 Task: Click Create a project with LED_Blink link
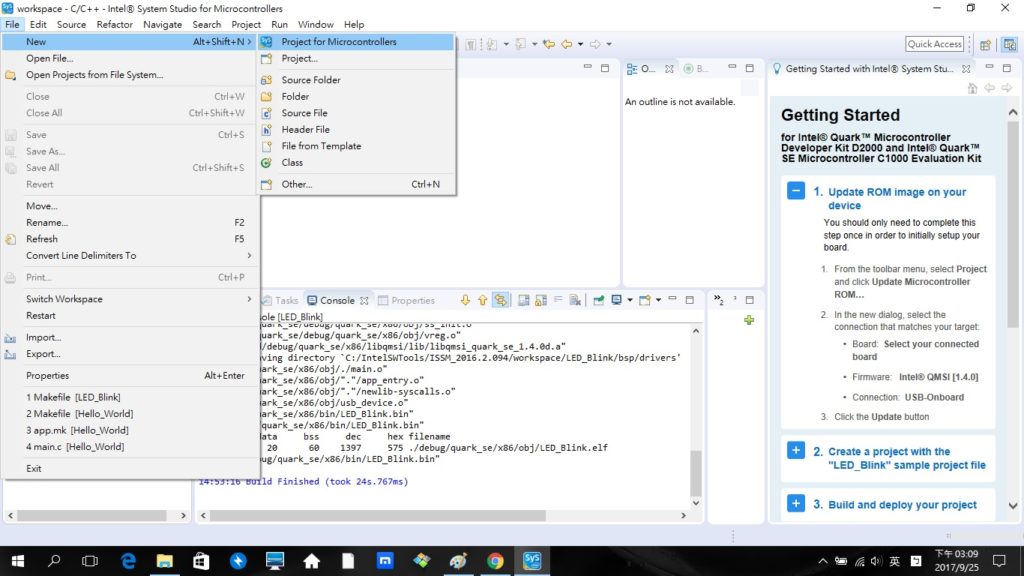906,458
